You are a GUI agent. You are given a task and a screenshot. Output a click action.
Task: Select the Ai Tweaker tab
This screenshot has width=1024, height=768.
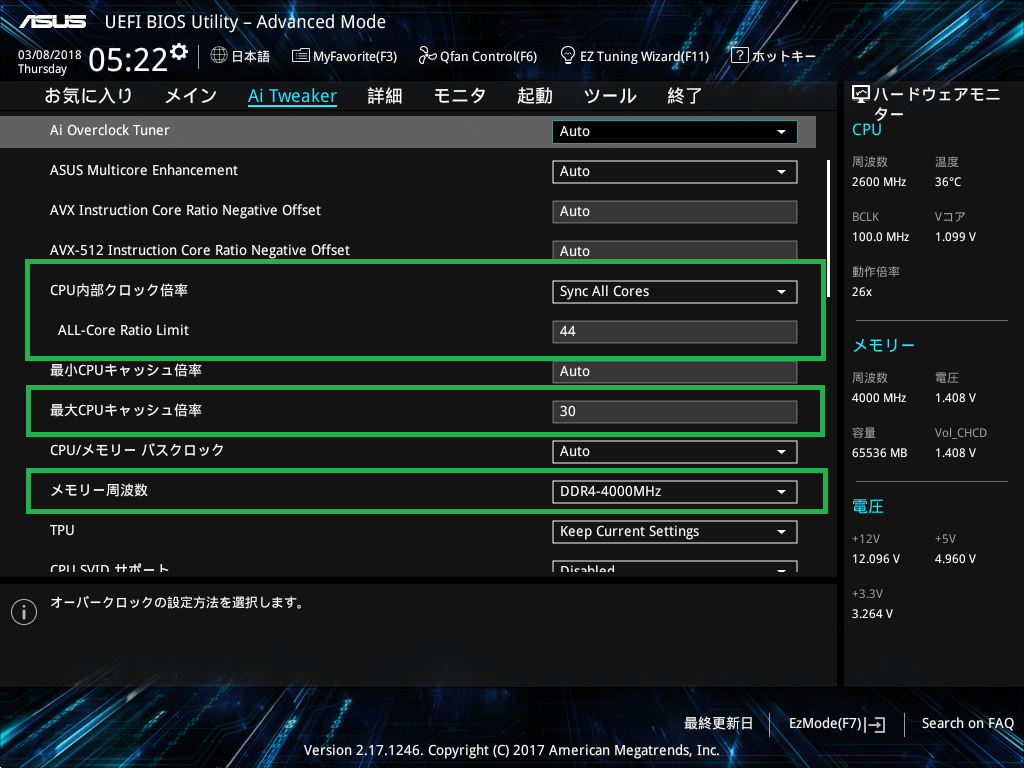[x=293, y=96]
